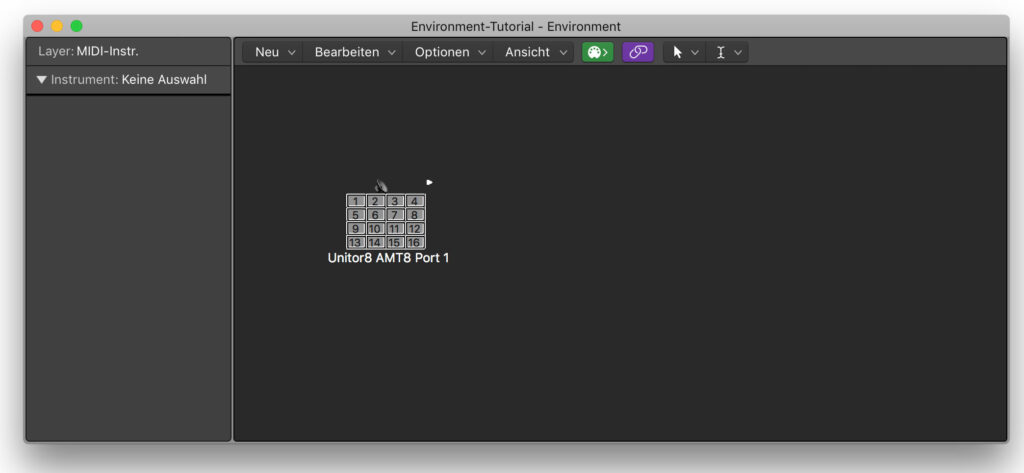Click the multi-instrument output cable triangle
Image resolution: width=1024 pixels, height=473 pixels.
coord(429,182)
